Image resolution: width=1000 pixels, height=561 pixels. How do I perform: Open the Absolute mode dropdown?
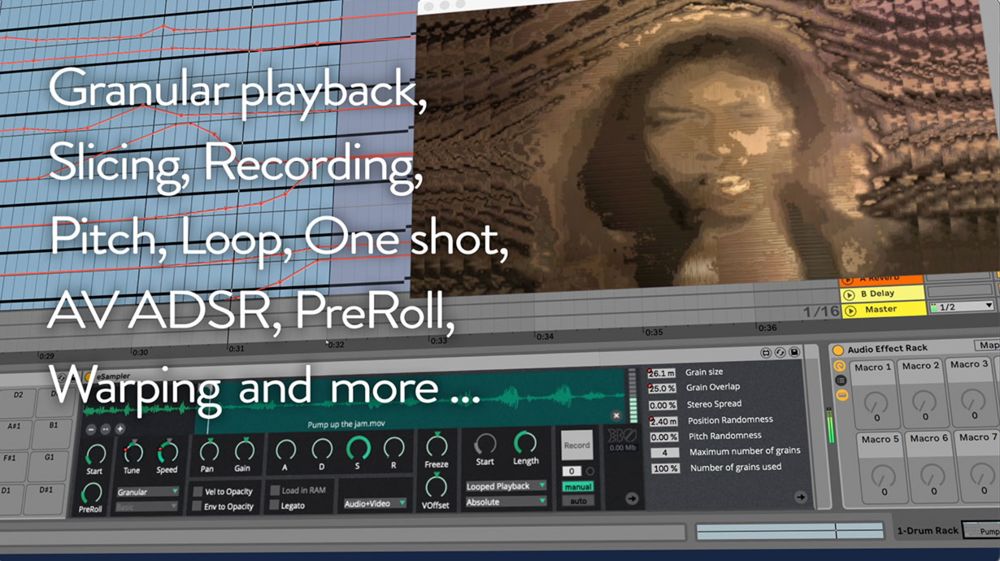(505, 502)
